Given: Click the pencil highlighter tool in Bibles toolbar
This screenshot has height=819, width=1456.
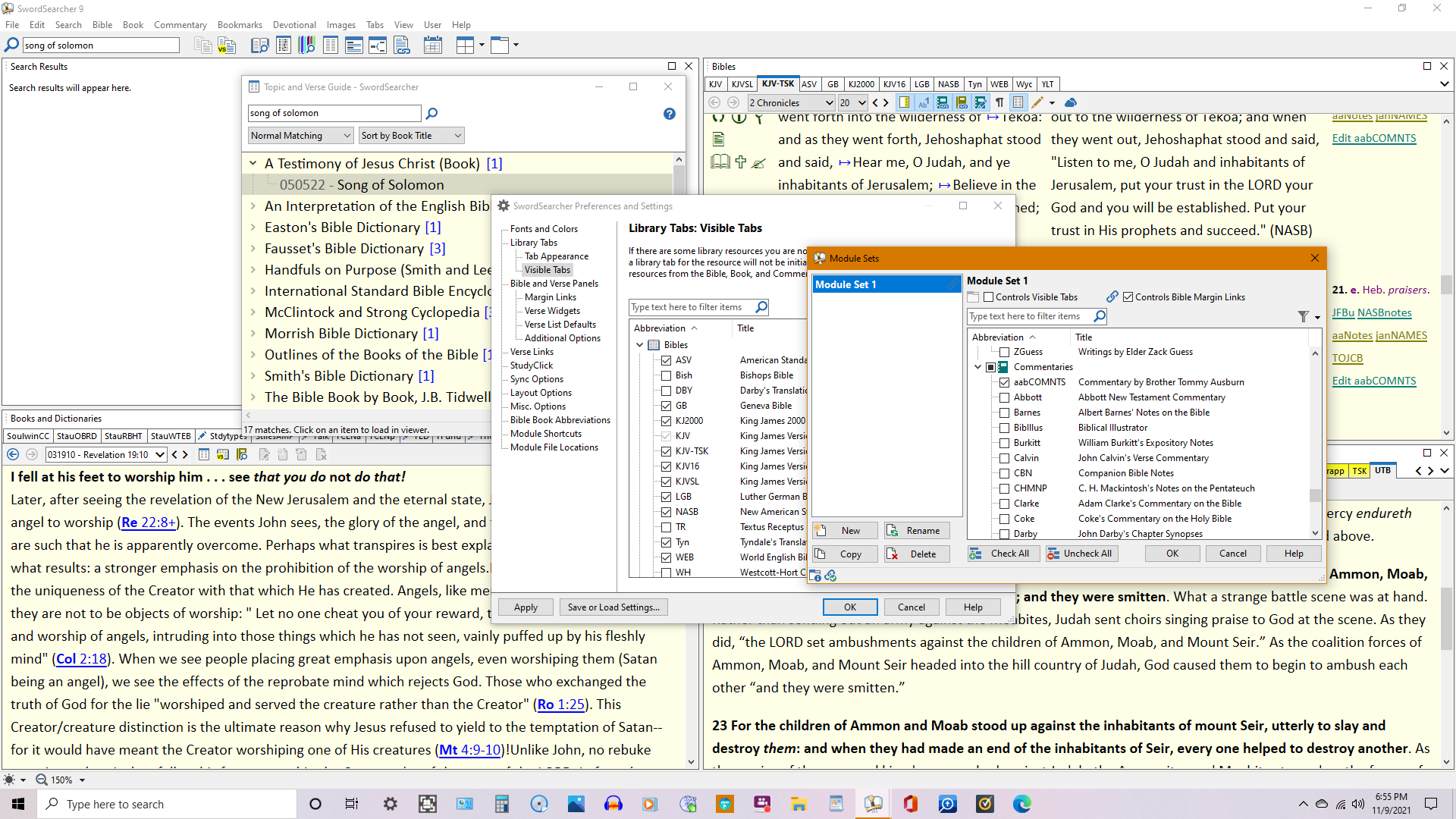Looking at the screenshot, I should coord(1037,102).
